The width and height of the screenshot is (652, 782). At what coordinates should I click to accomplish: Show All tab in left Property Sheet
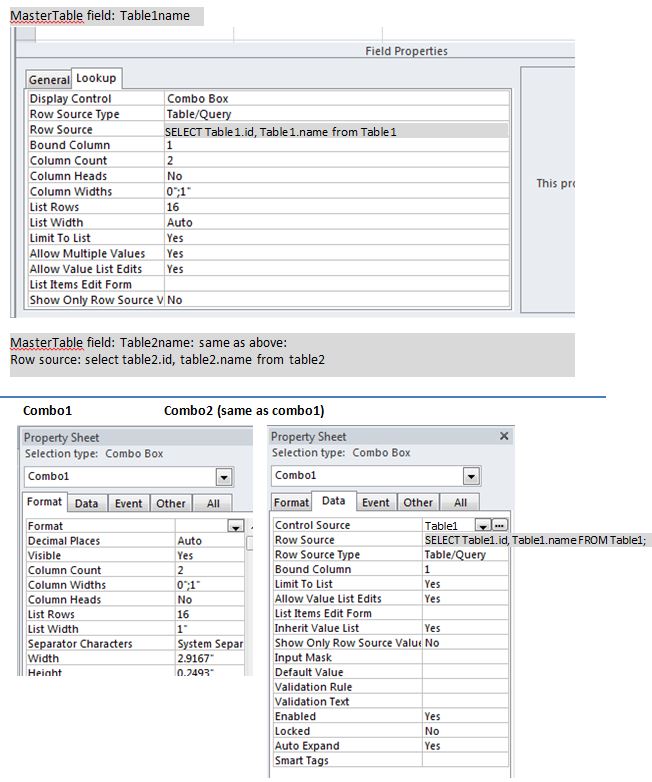coord(213,503)
